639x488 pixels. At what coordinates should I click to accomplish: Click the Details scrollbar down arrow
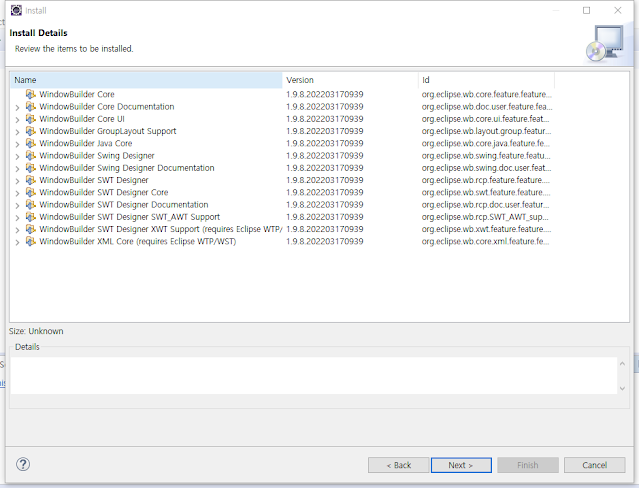click(x=622, y=389)
